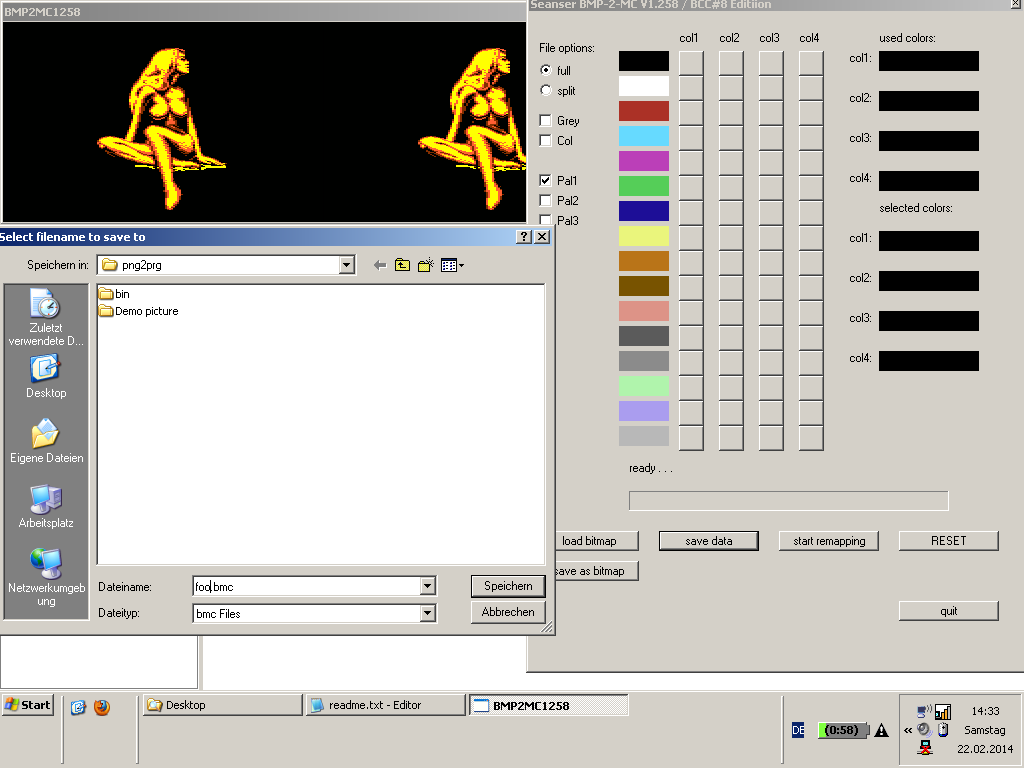The width and height of the screenshot is (1024, 768).
Task: Select the split file option
Action: 546,91
